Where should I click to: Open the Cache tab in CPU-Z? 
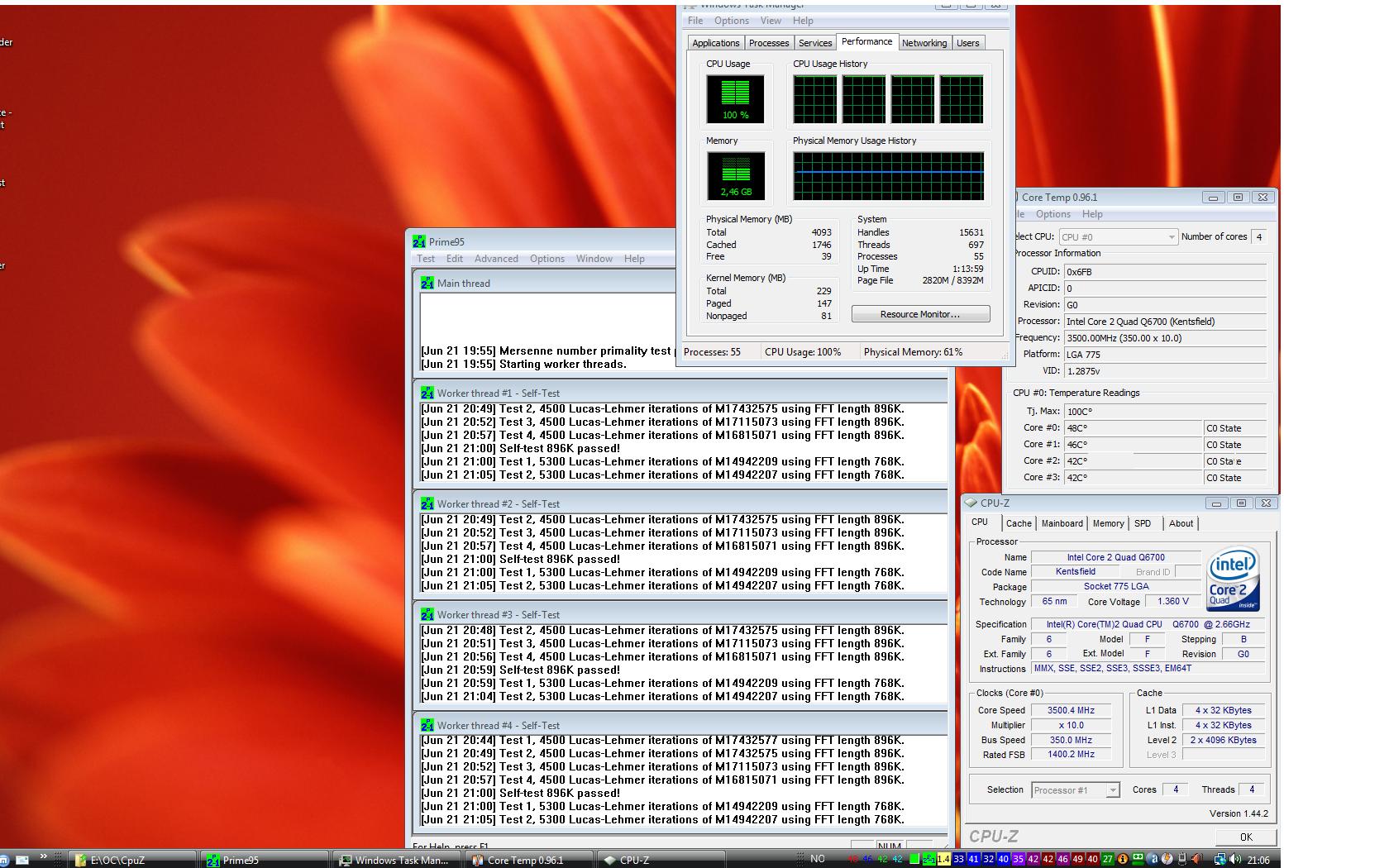coord(1019,523)
